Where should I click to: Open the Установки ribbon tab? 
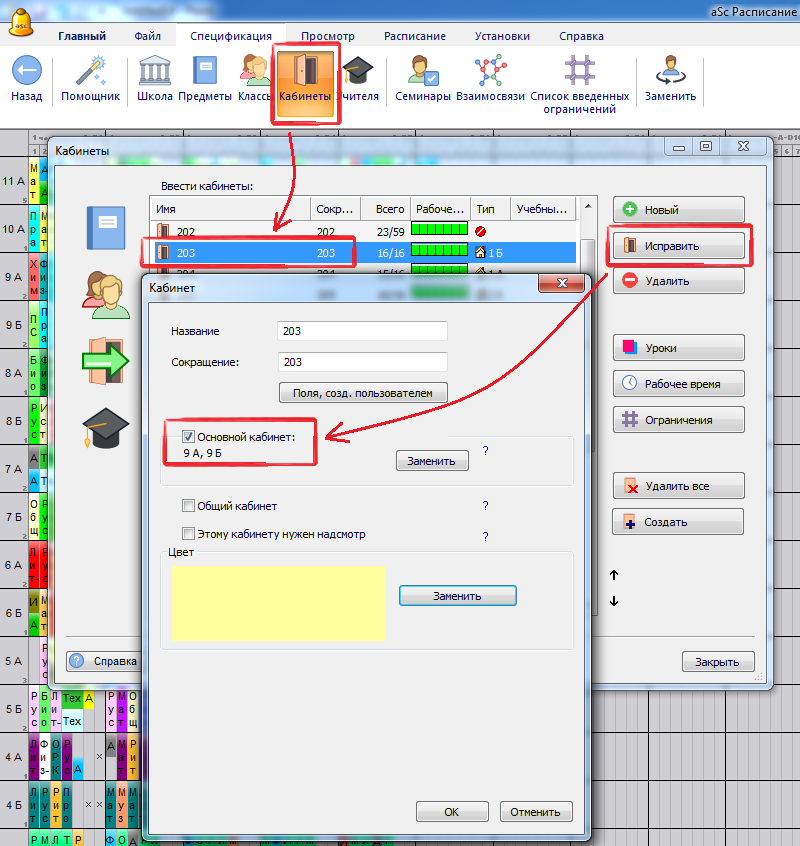pos(502,36)
